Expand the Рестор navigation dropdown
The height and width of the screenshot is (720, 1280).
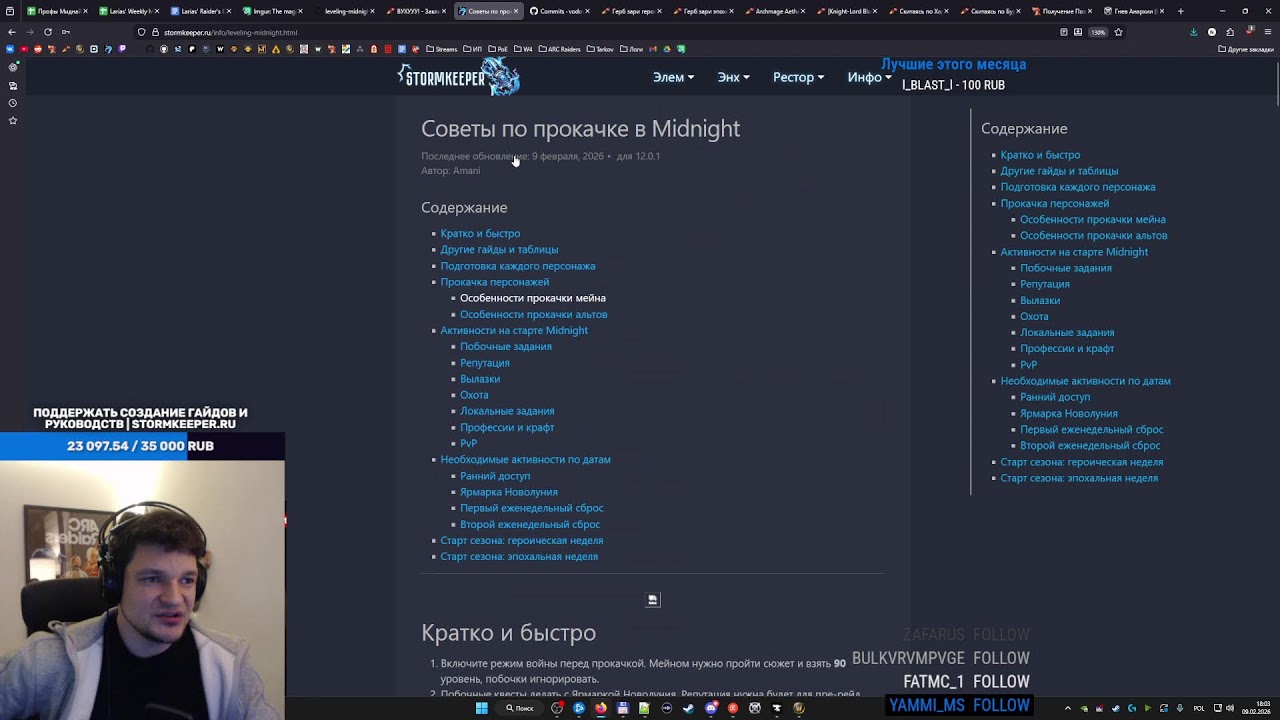[798, 77]
